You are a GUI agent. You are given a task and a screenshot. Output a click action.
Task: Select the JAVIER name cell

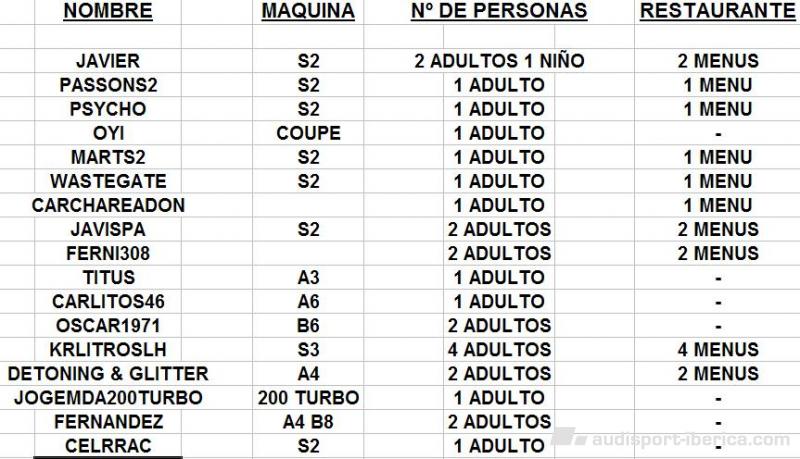coord(108,61)
